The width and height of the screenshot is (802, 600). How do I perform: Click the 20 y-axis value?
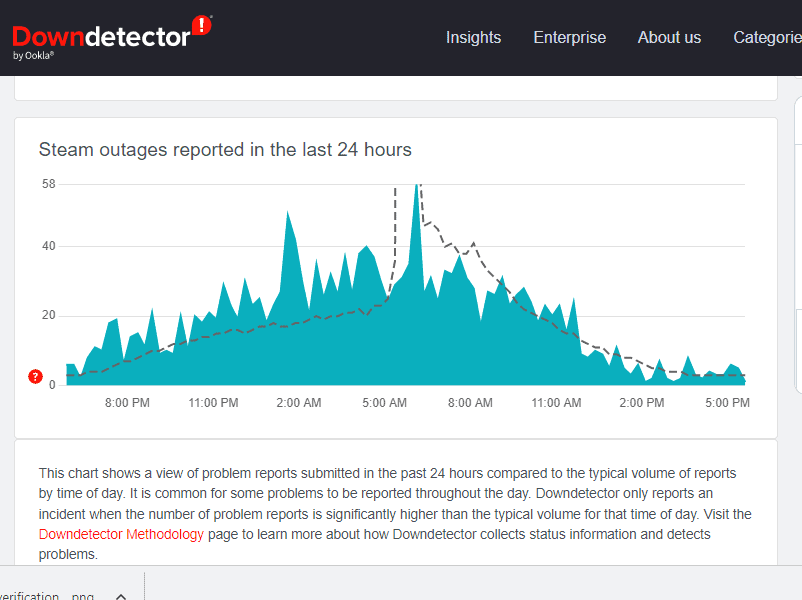coord(49,315)
